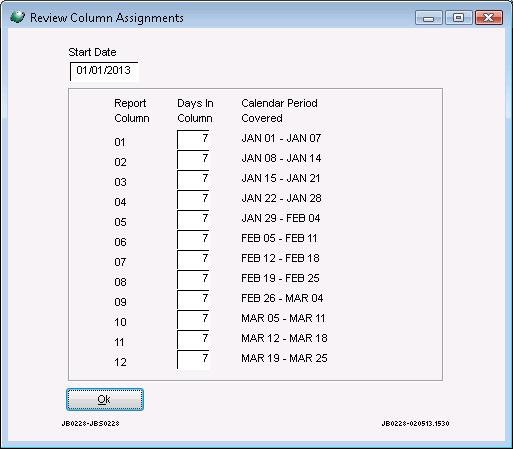Click the application globe icon in title bar
This screenshot has width=513, height=449.
pos(17,17)
